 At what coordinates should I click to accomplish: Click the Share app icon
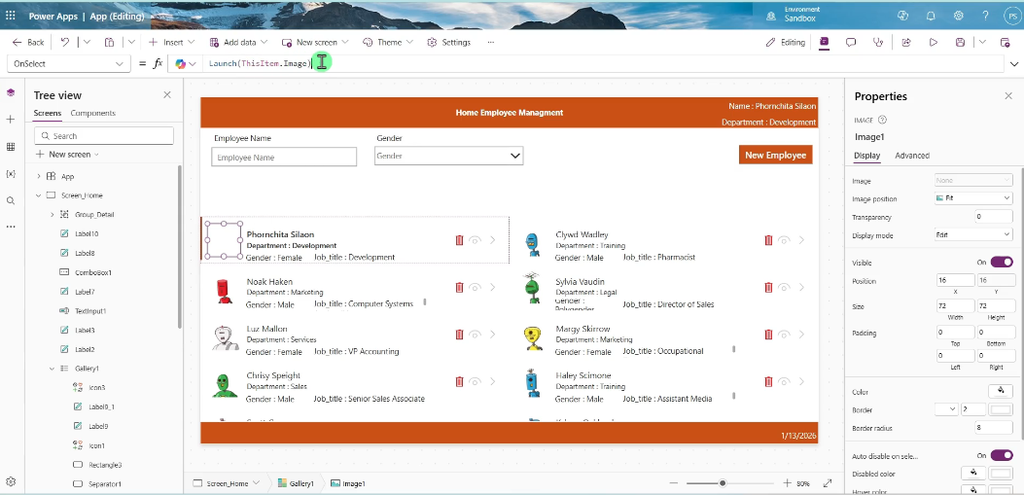[906, 42]
